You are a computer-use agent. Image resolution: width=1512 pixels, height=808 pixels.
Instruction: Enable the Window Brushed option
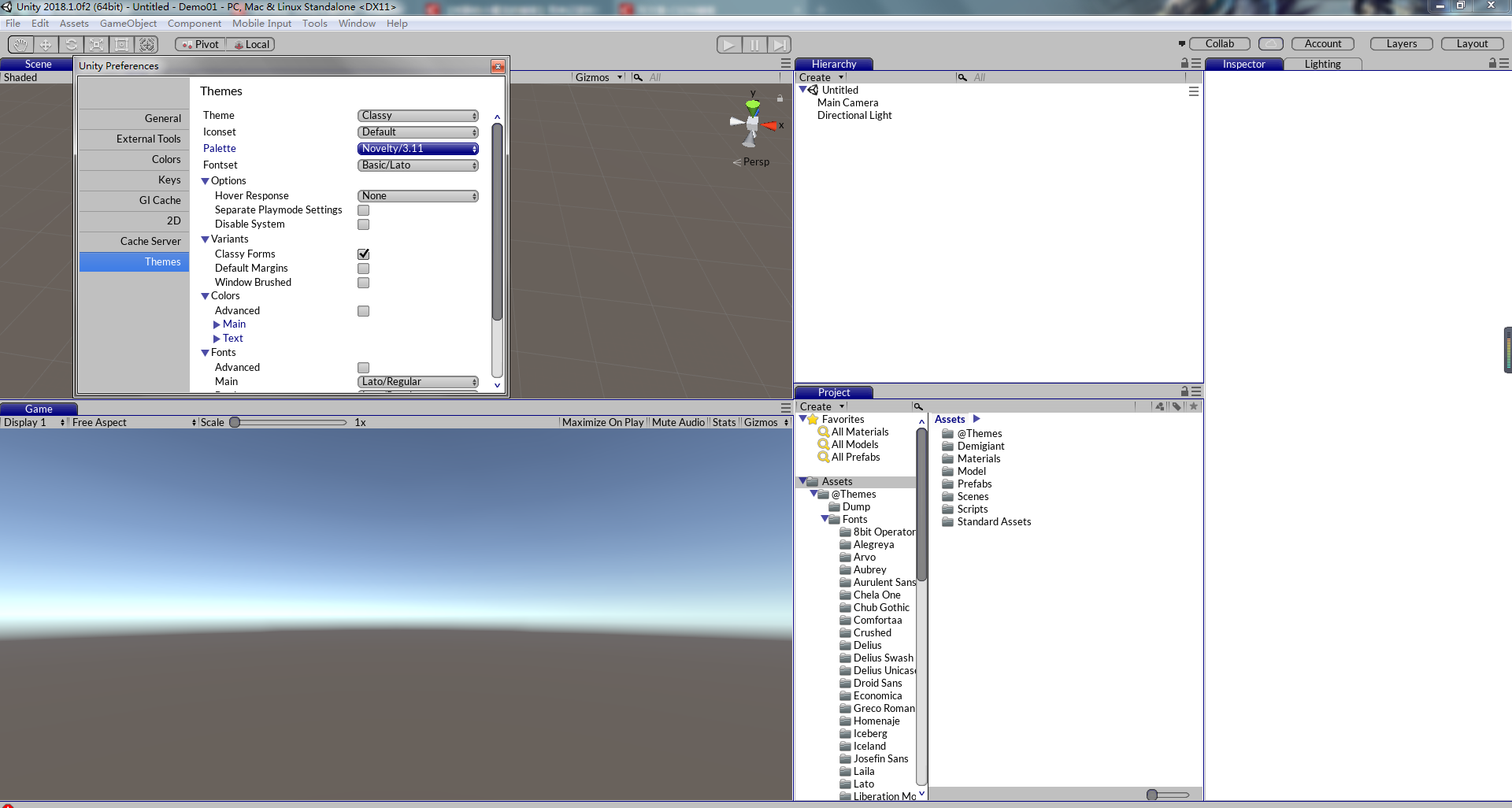pos(363,282)
